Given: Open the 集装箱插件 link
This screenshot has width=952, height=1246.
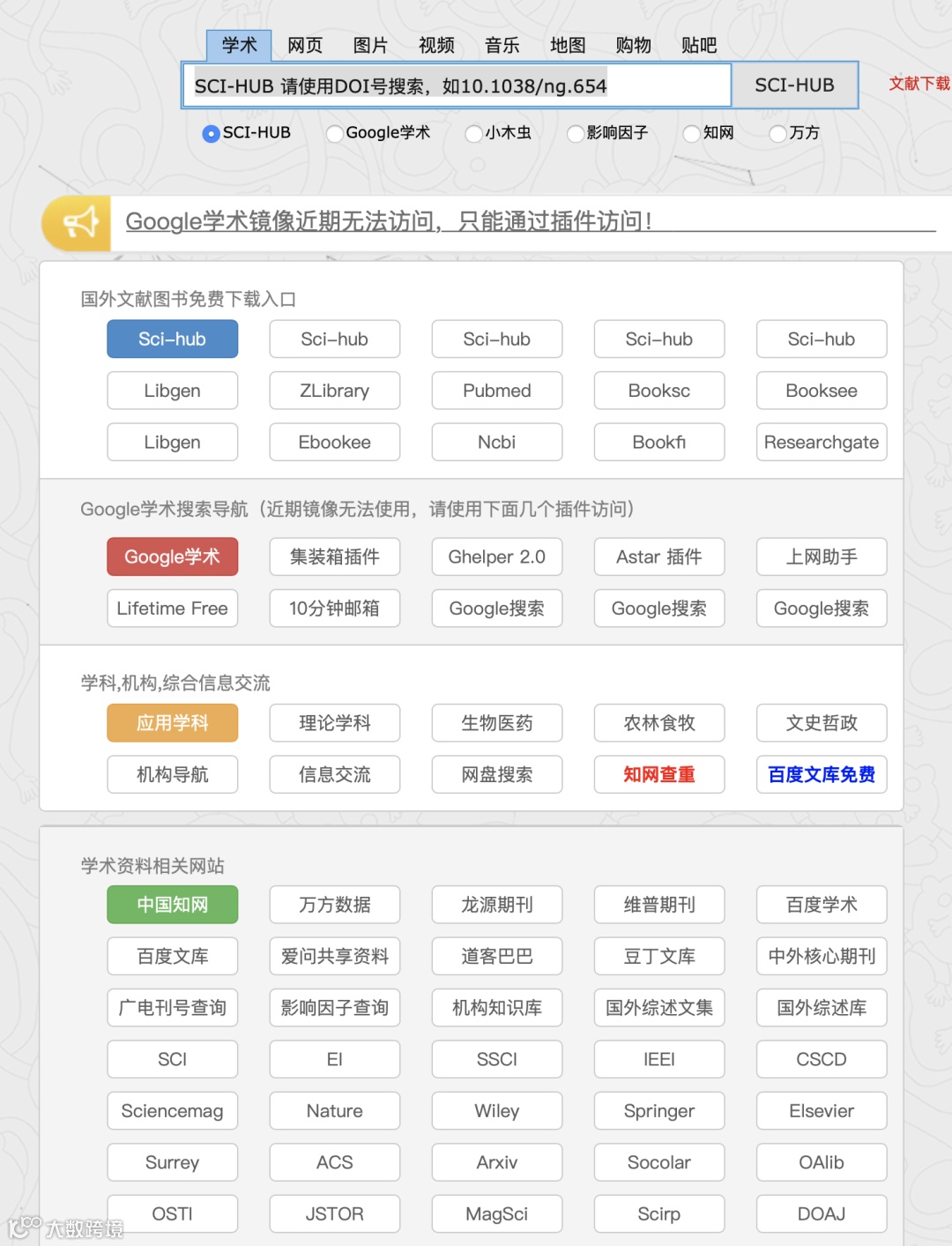Looking at the screenshot, I should pos(335,556).
